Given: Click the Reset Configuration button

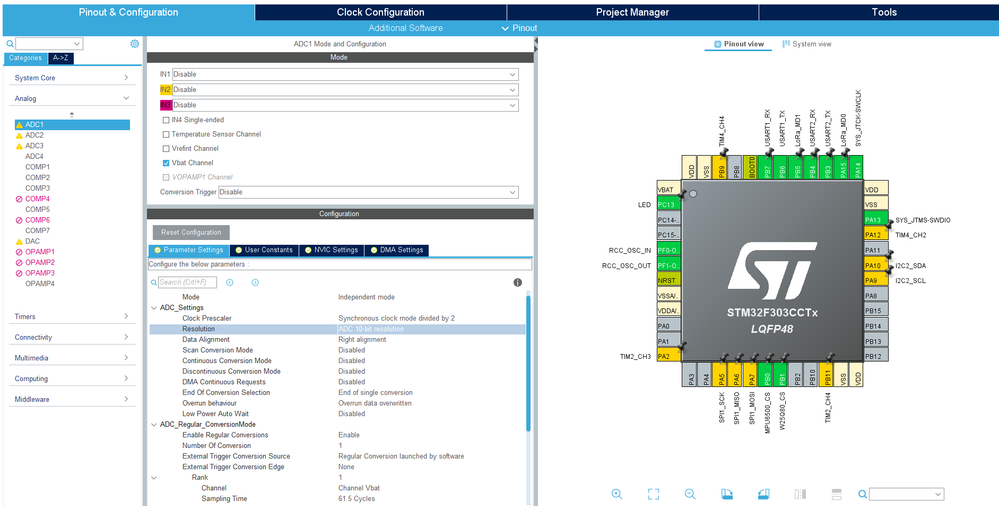Looking at the screenshot, I should pos(191,233).
